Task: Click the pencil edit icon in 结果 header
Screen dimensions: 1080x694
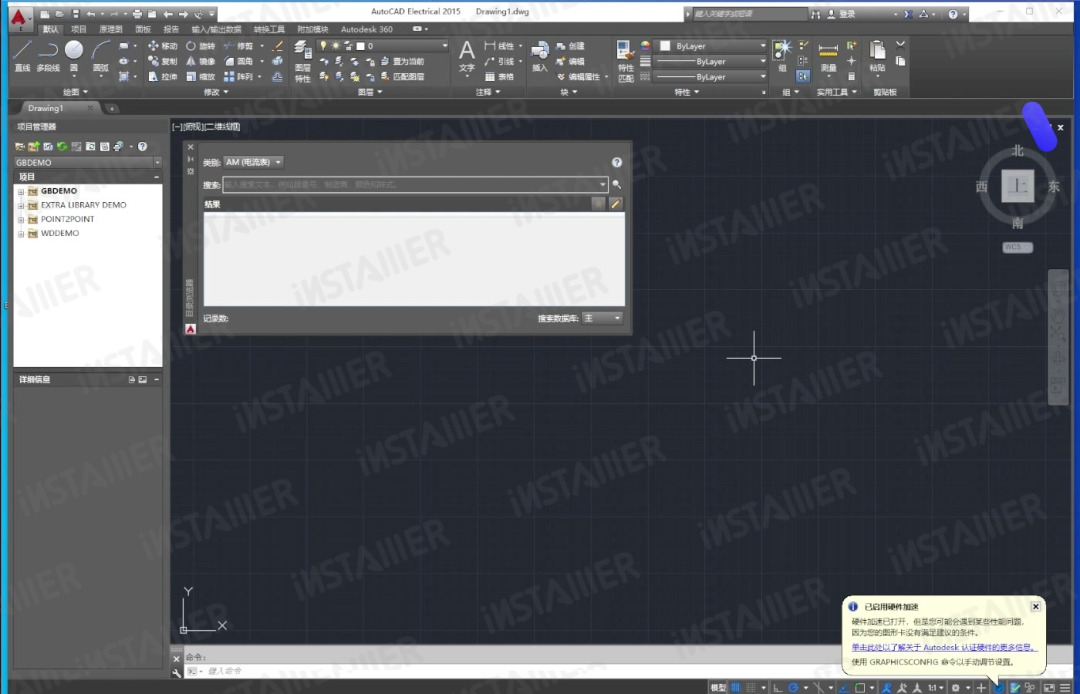Action: tap(616, 204)
